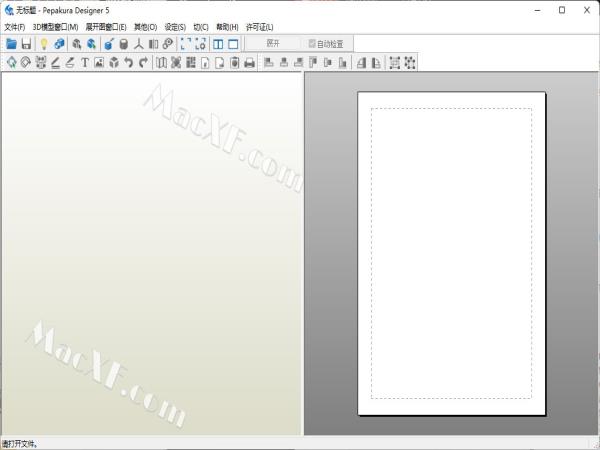The image size is (600, 450).
Task: Click the printer icon
Action: pos(249,62)
